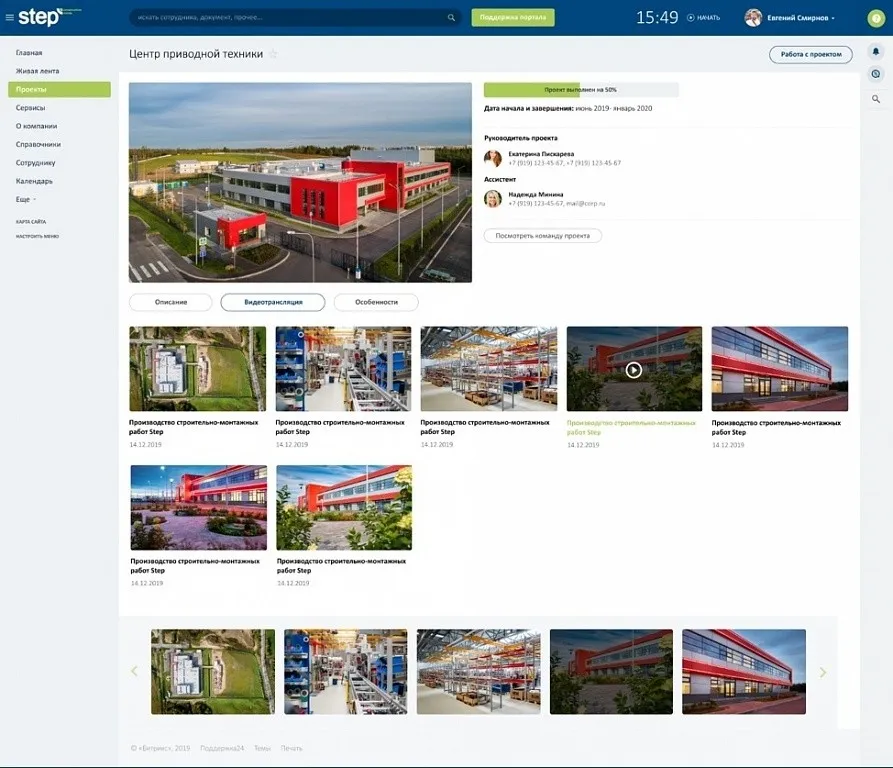Open the Работа с проектом dropdown button
Screen dimensions: 893x768
point(810,55)
